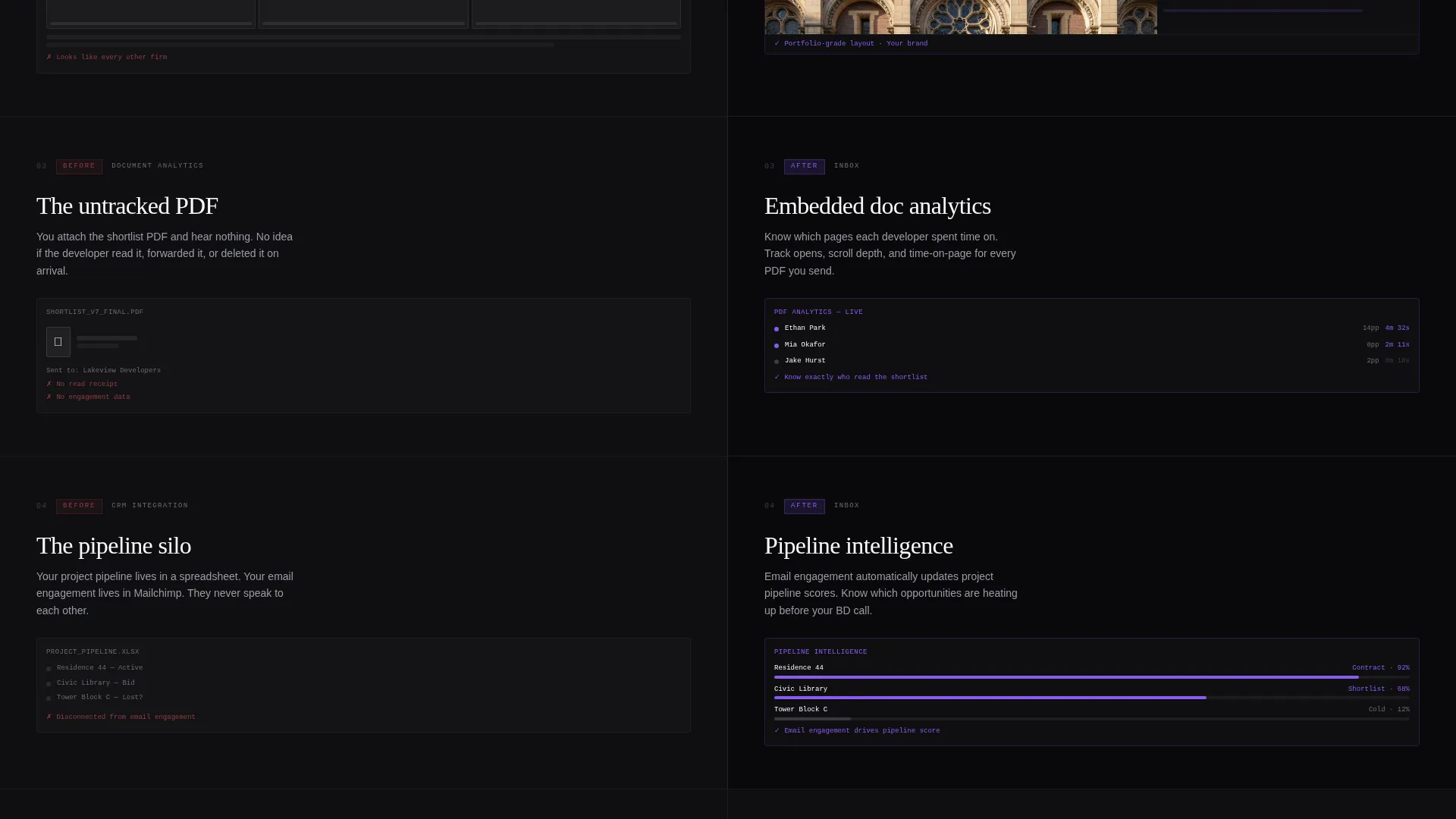Click Mia Okafor's status dot

tap(777, 346)
